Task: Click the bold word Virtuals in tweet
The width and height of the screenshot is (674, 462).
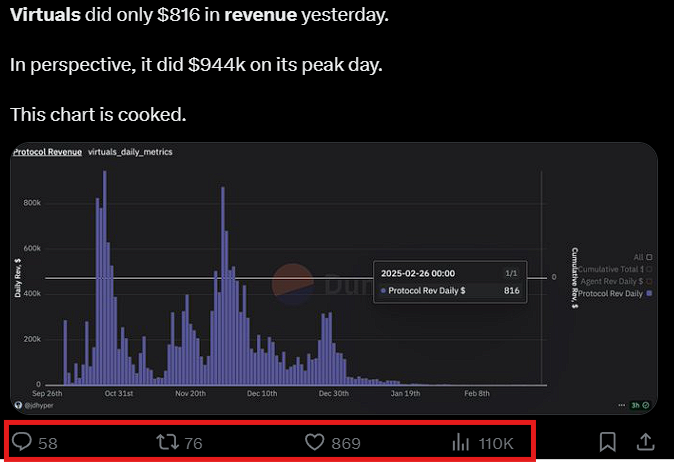Action: click(45, 15)
